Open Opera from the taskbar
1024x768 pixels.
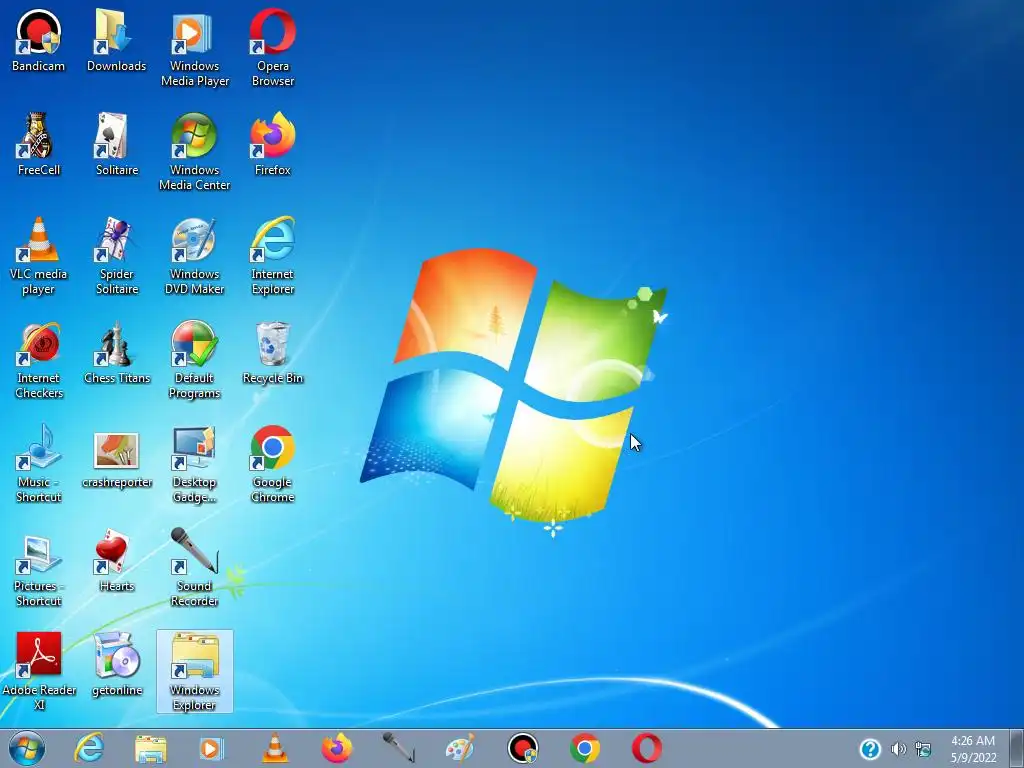pos(647,748)
